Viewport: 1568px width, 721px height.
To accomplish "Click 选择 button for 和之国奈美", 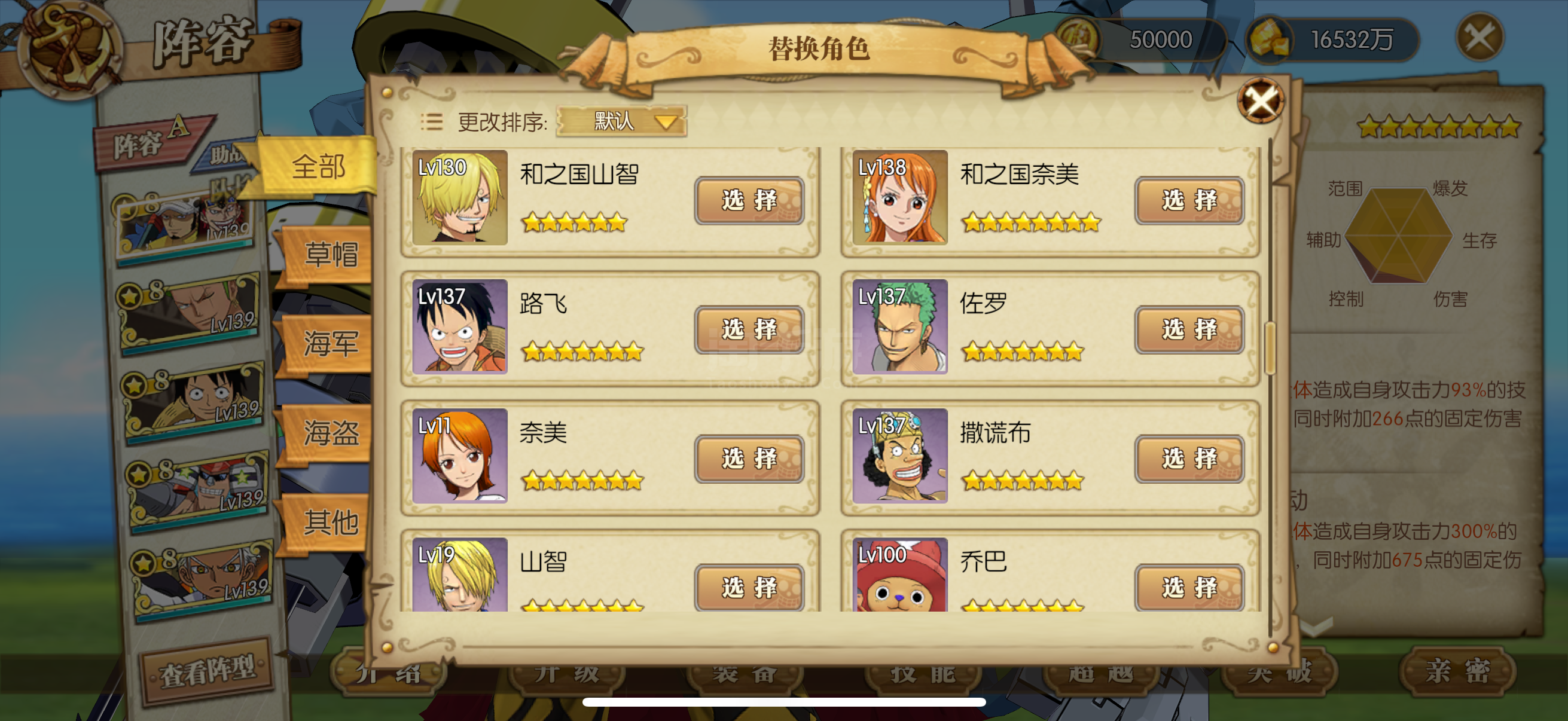I will click(x=1189, y=200).
